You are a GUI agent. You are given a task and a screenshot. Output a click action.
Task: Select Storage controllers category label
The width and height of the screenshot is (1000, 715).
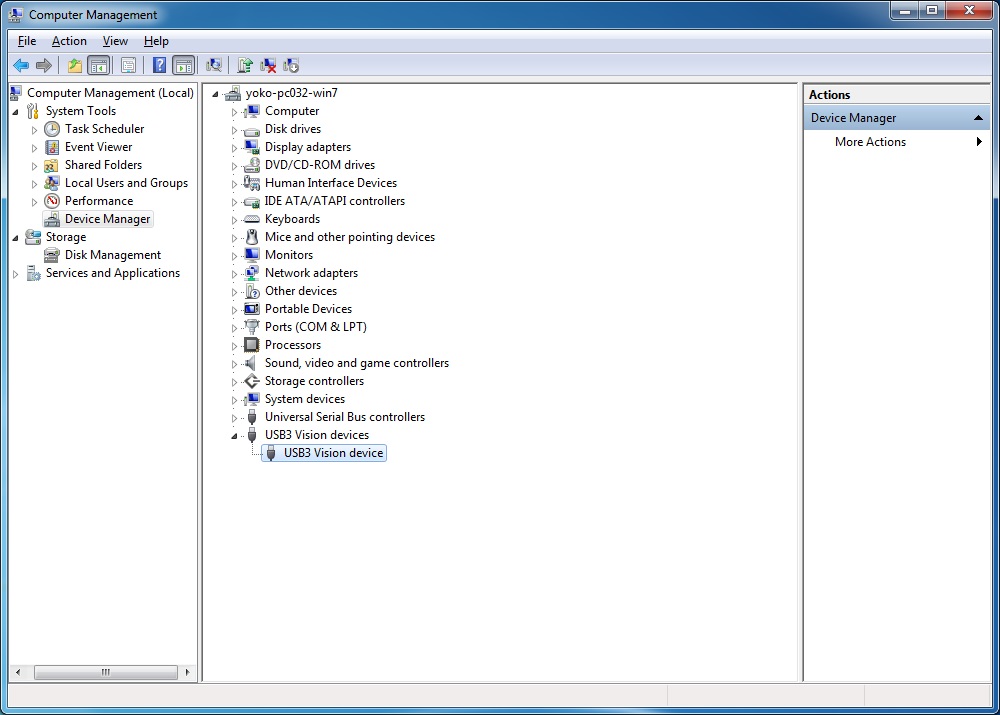pos(314,381)
